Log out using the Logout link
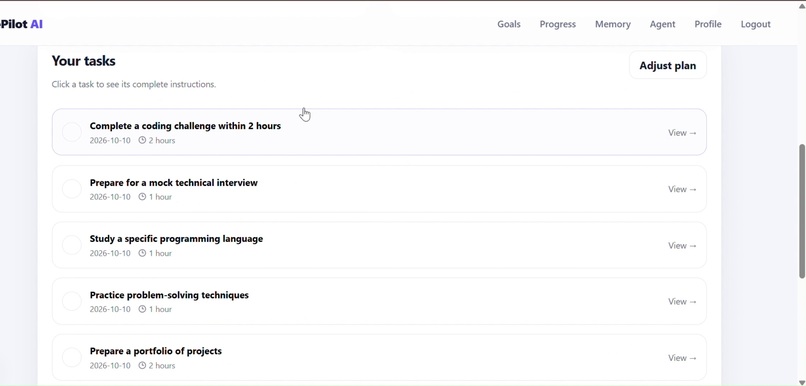 [755, 24]
